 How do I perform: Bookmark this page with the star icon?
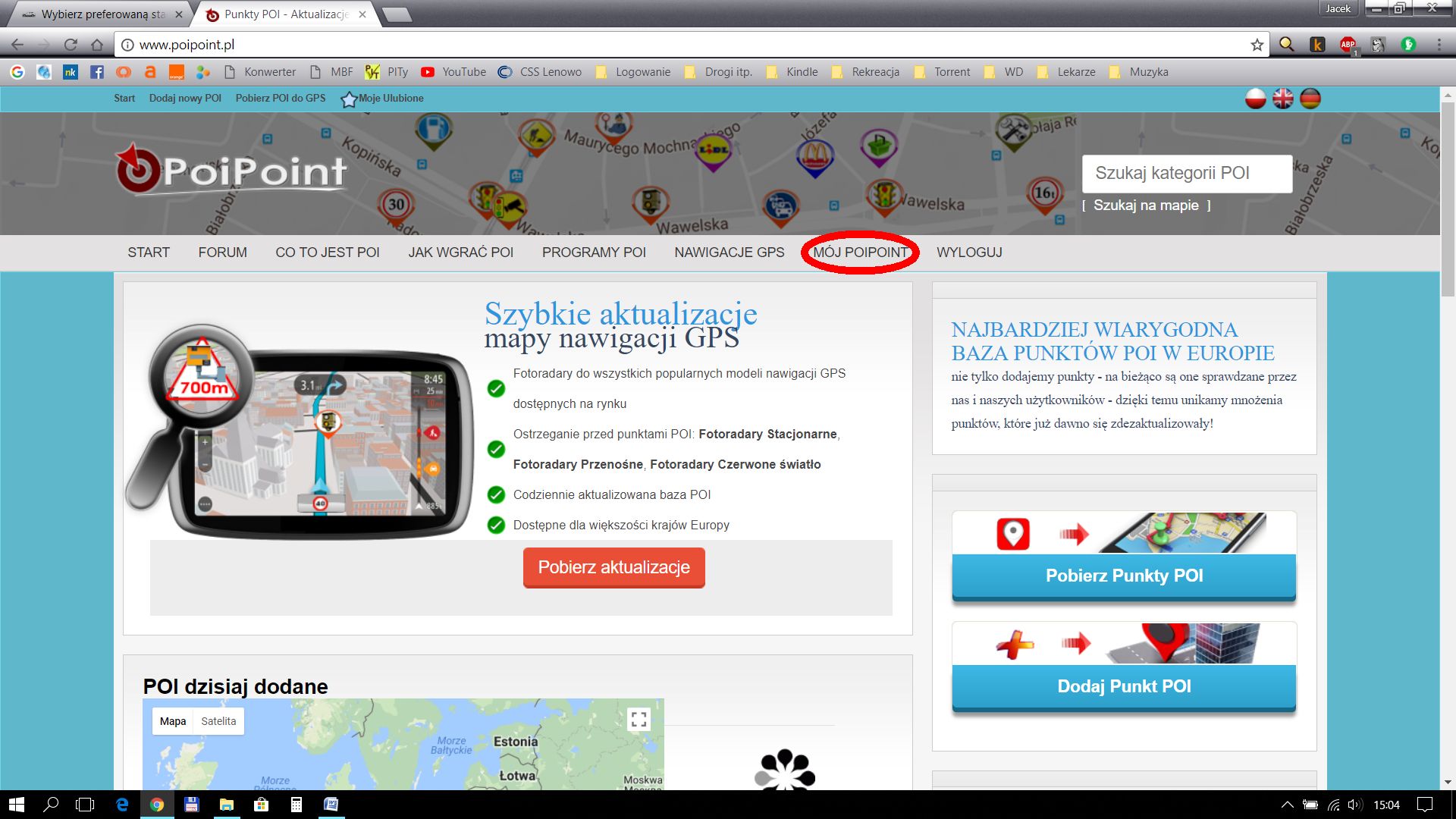point(1257,45)
